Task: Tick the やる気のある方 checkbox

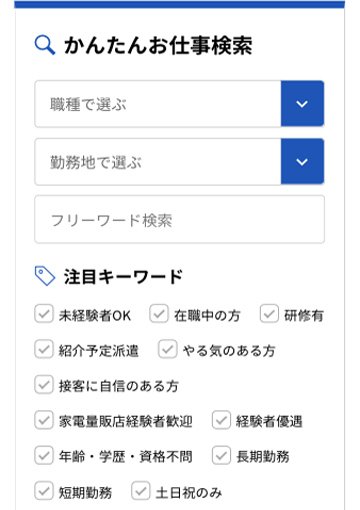Action: coord(167,349)
